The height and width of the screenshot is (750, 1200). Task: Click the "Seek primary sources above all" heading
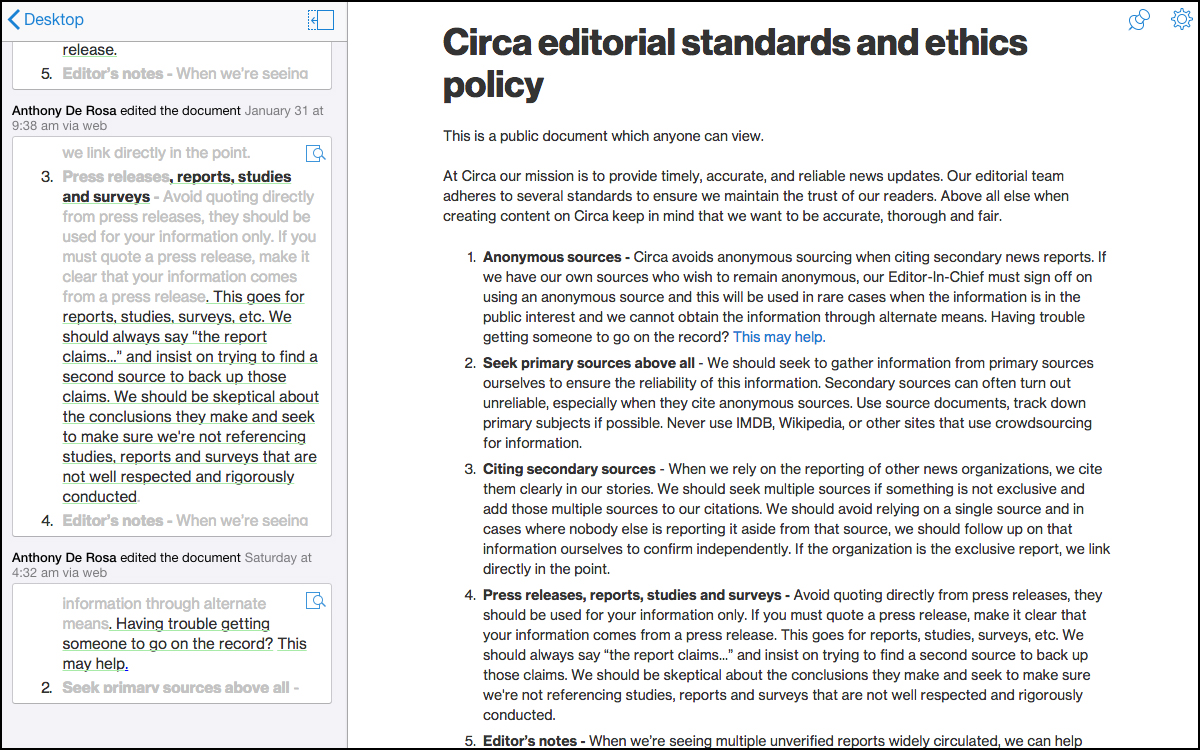click(590, 363)
